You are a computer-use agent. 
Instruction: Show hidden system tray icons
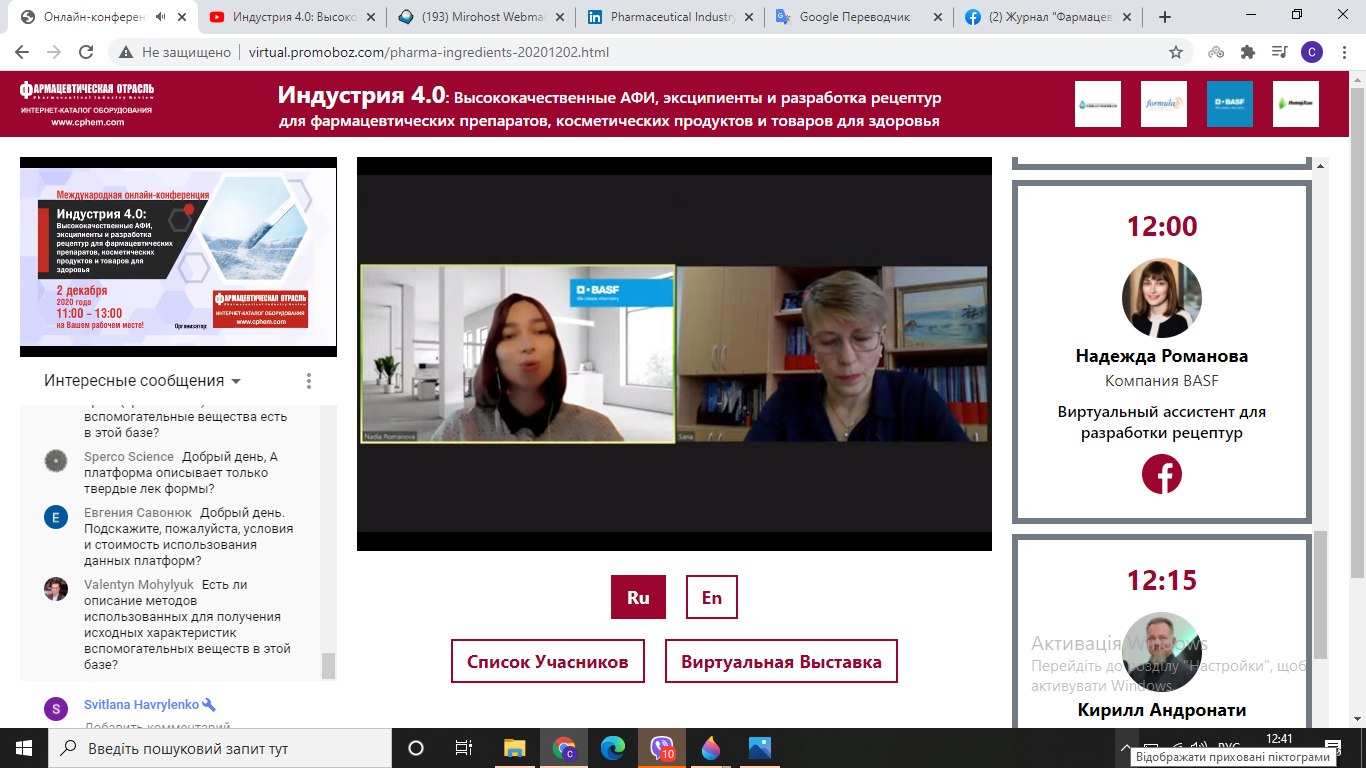click(x=1126, y=748)
